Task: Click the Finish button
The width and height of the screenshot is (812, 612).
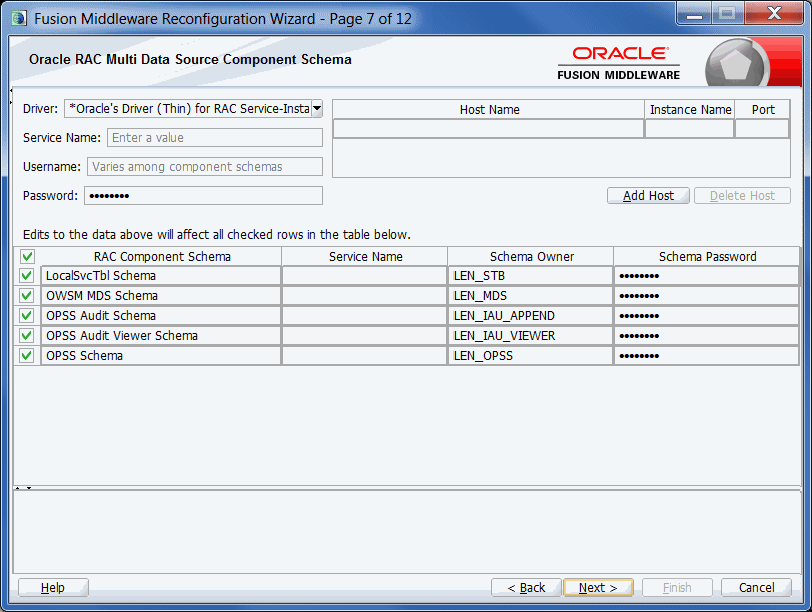Action: 677,588
